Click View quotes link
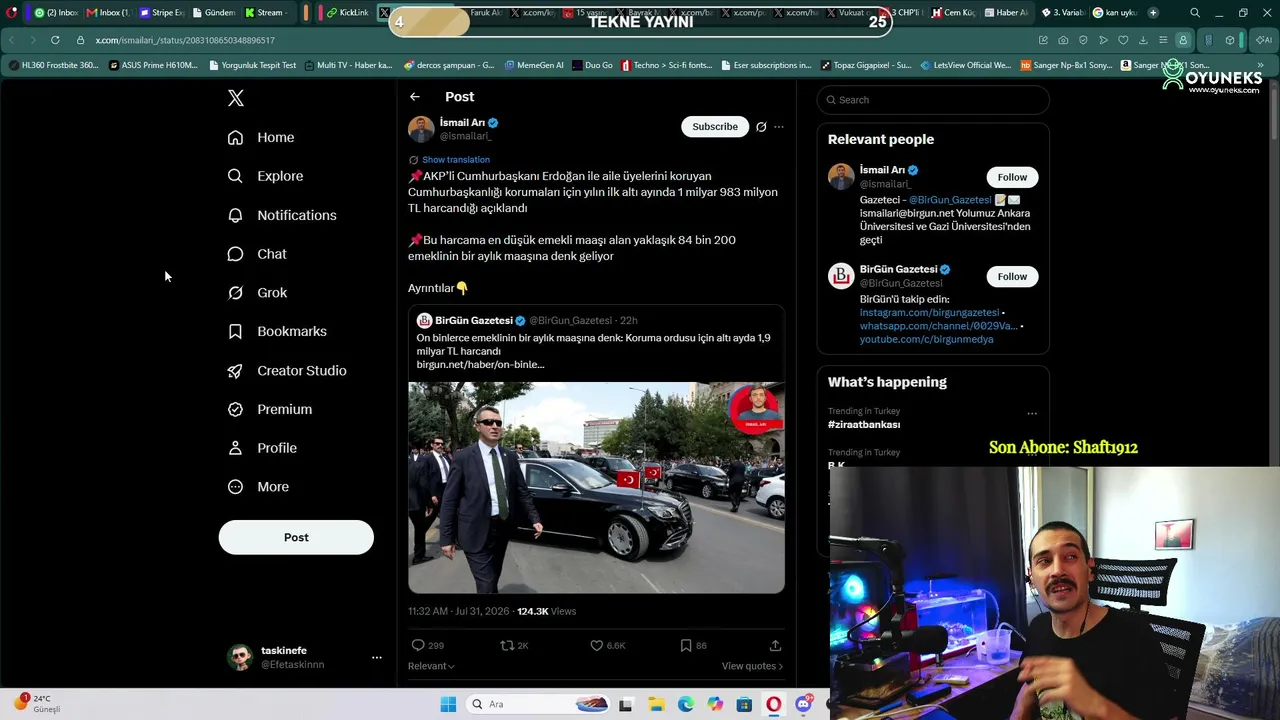The width and height of the screenshot is (1280, 720). click(x=752, y=666)
